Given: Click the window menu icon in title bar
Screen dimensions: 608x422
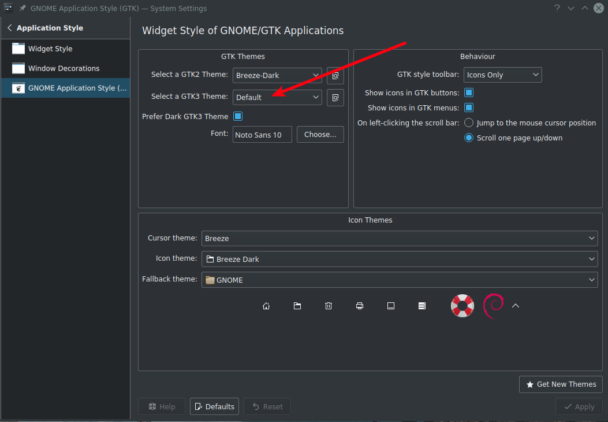Looking at the screenshot, I should click(8, 8).
